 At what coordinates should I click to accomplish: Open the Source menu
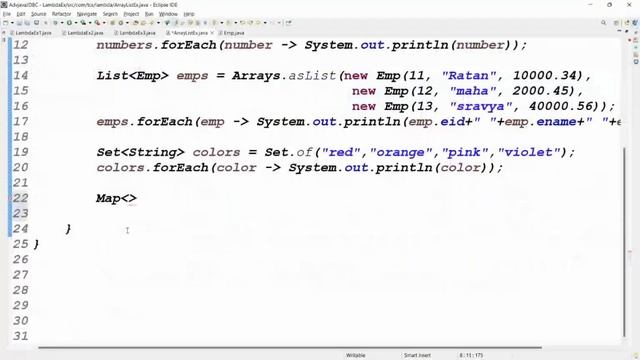pyautogui.click(x=39, y=14)
